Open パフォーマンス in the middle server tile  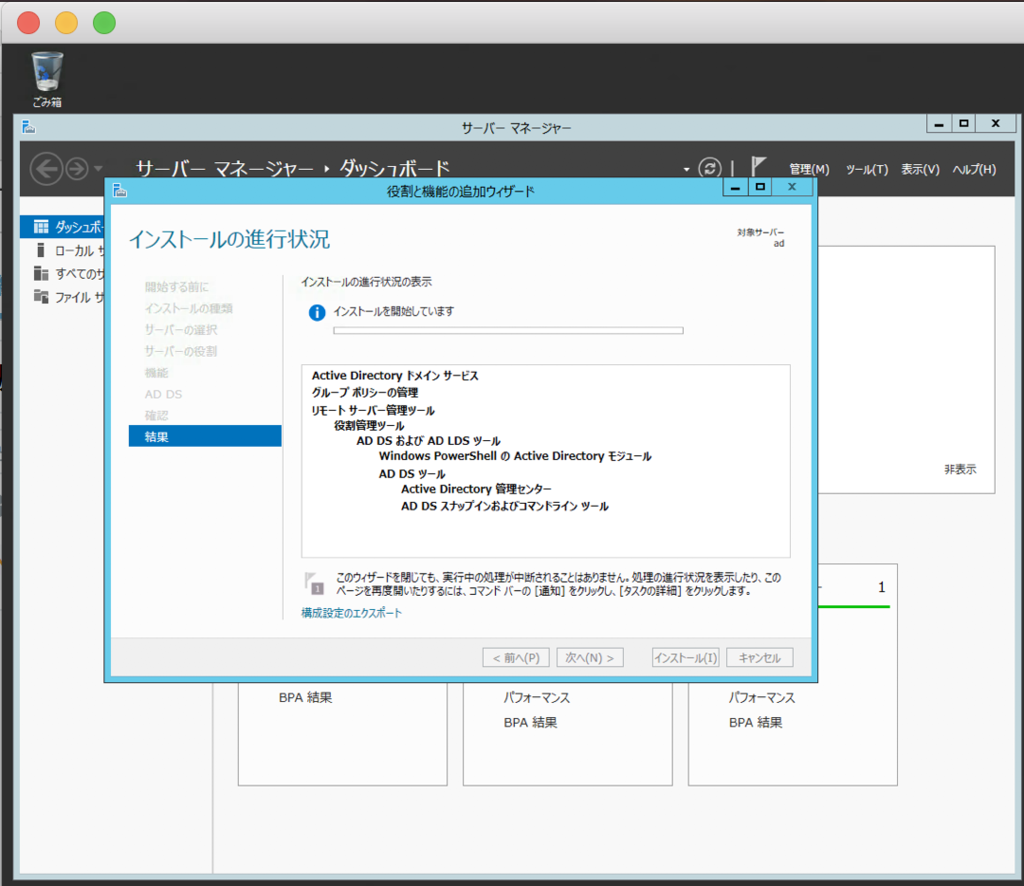click(x=537, y=697)
